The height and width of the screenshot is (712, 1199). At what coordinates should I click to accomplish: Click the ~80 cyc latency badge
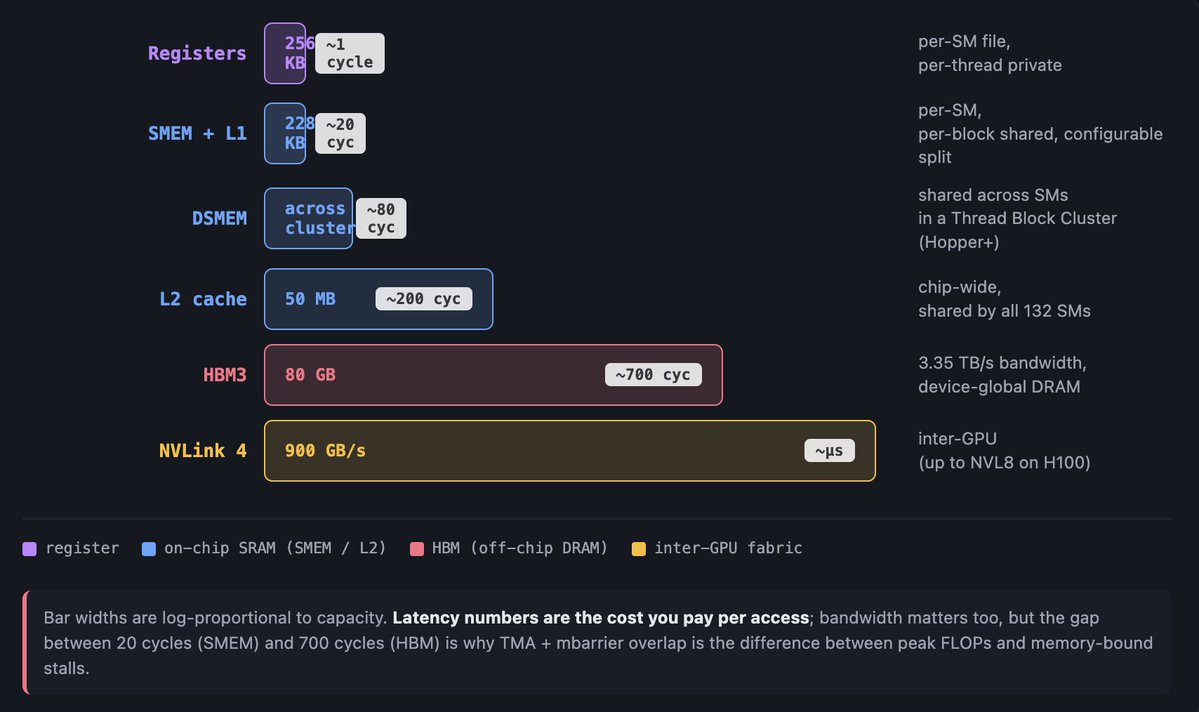(381, 218)
